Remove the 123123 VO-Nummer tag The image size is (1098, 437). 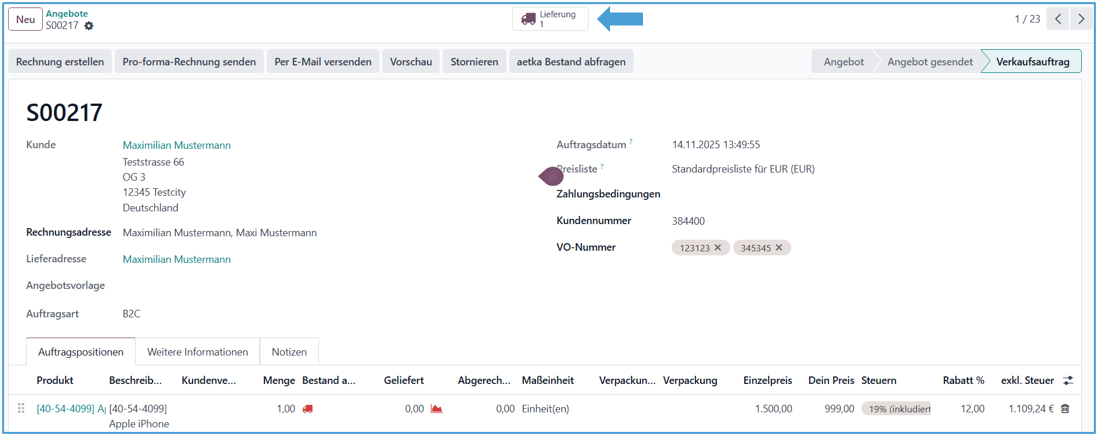pos(717,248)
